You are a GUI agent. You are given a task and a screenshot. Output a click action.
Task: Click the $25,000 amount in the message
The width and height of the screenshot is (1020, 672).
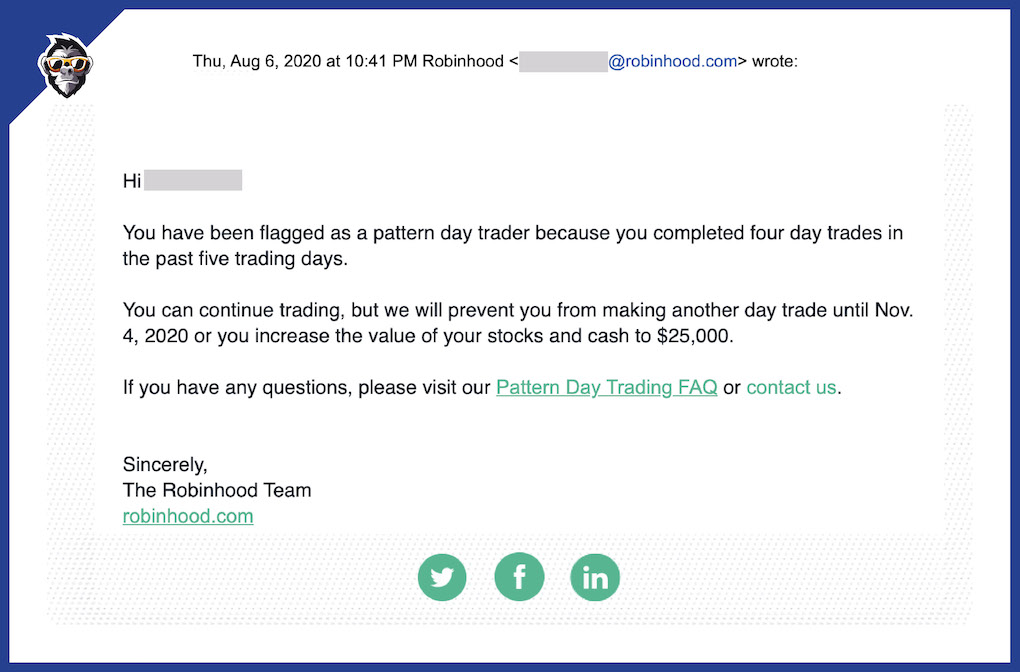(694, 336)
